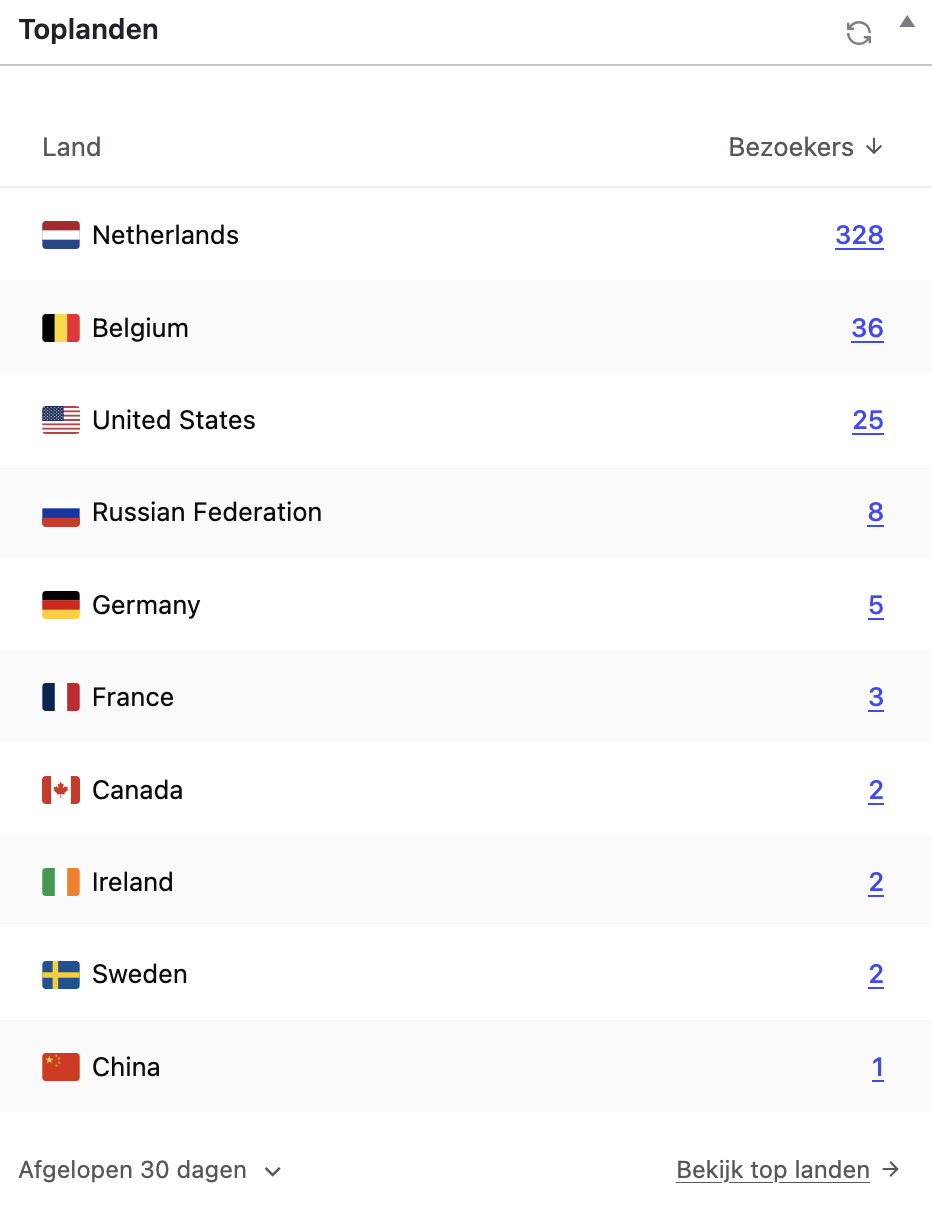Open Russian Federation visitor count 8
Screen dimensions: 932x1210
(876, 513)
